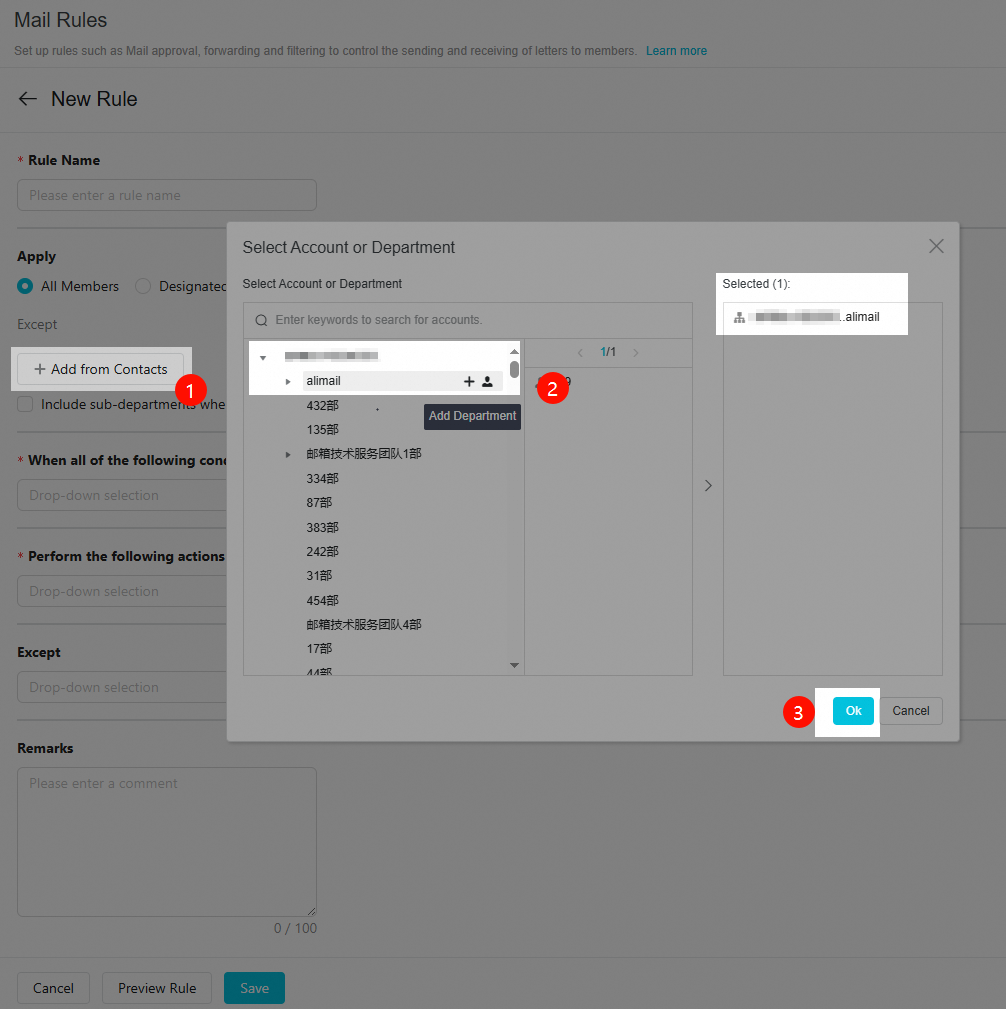The width and height of the screenshot is (1006, 1009).
Task: Click the search magnifier icon in dialog
Action: [261, 320]
